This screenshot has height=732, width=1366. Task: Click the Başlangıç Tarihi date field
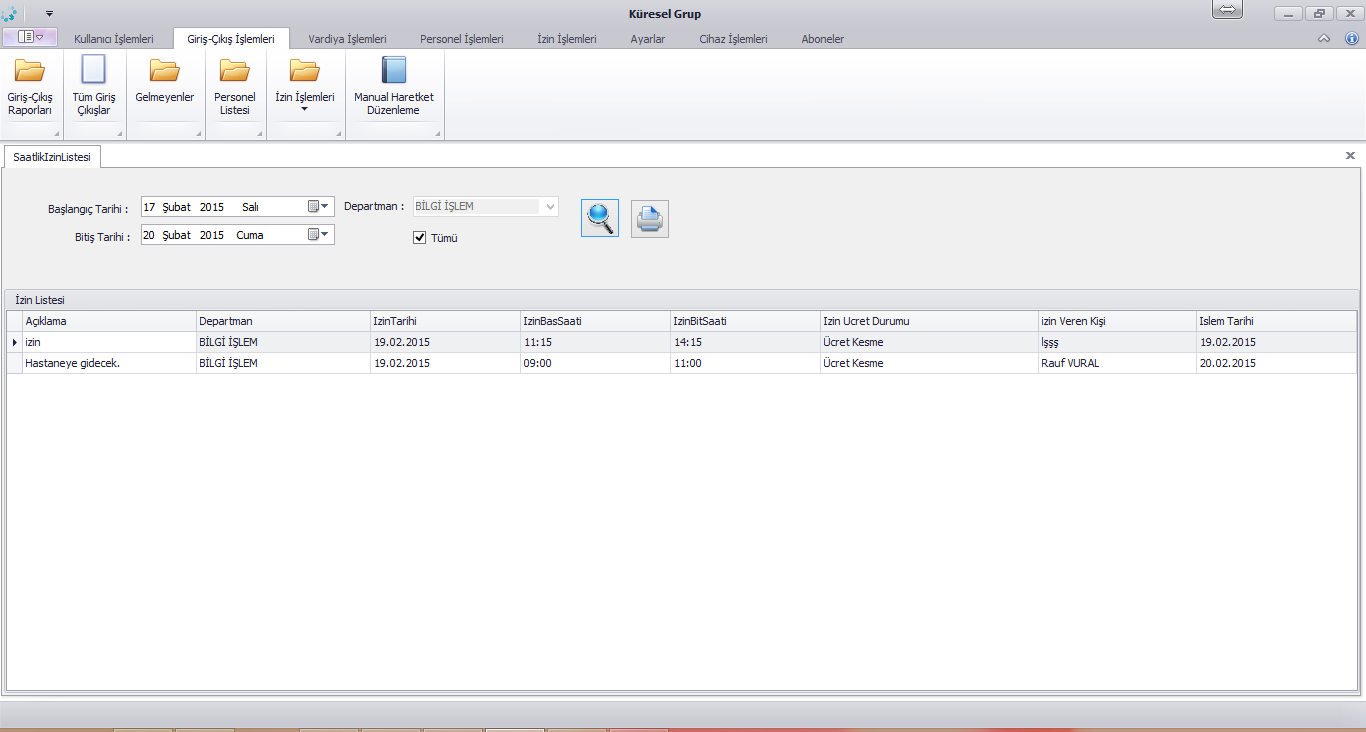point(238,207)
